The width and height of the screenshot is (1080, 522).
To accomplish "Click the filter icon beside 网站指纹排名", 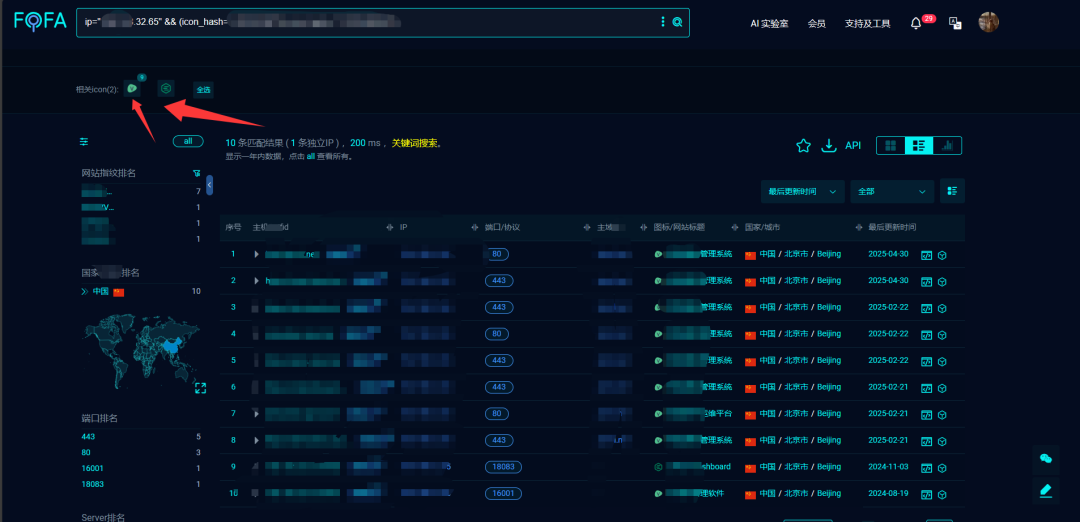I will pyautogui.click(x=196, y=173).
